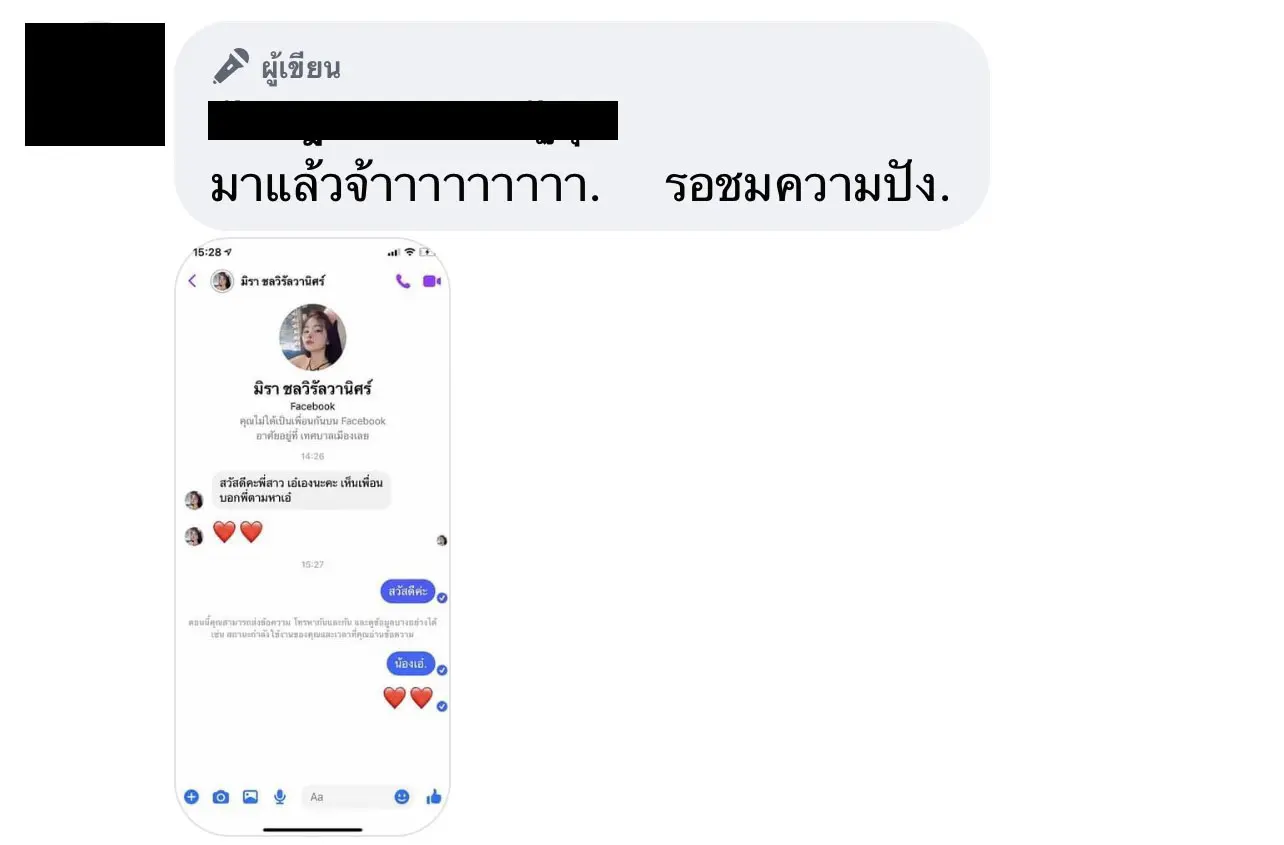Click the microphone author badge icon
Viewport: 1284px width, 845px height.
coord(231,67)
